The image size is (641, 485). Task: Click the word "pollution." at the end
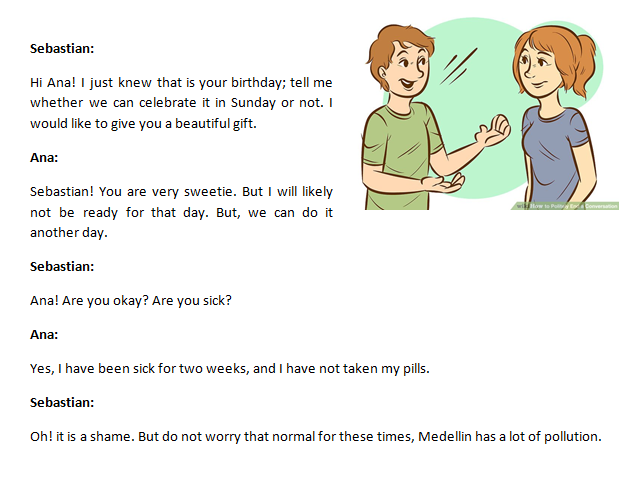point(569,436)
